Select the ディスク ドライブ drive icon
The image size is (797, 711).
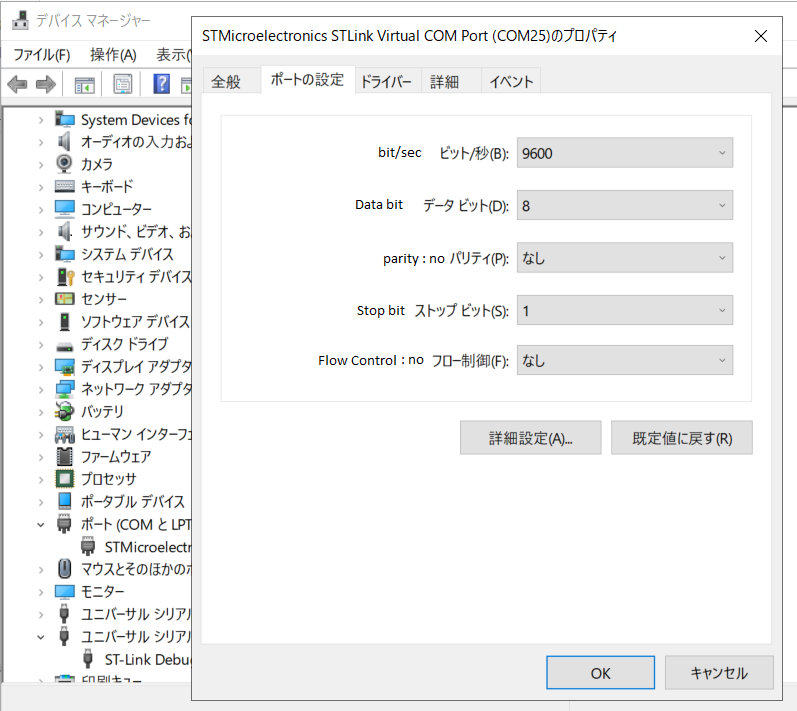pos(65,347)
